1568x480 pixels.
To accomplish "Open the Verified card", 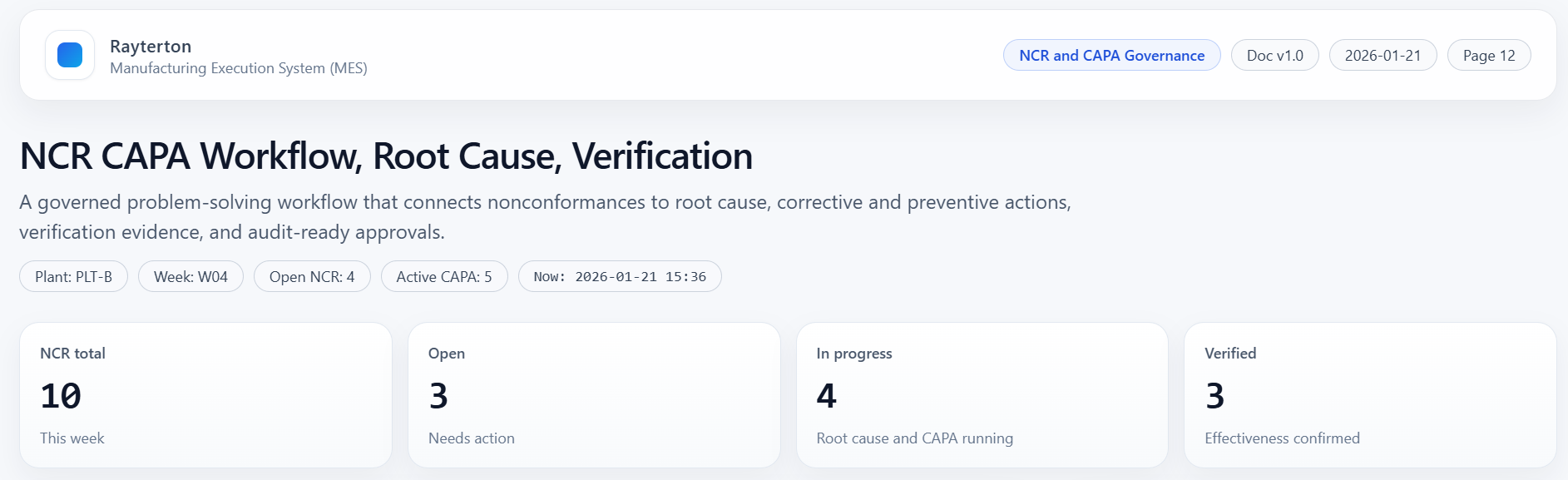I will 1370,395.
